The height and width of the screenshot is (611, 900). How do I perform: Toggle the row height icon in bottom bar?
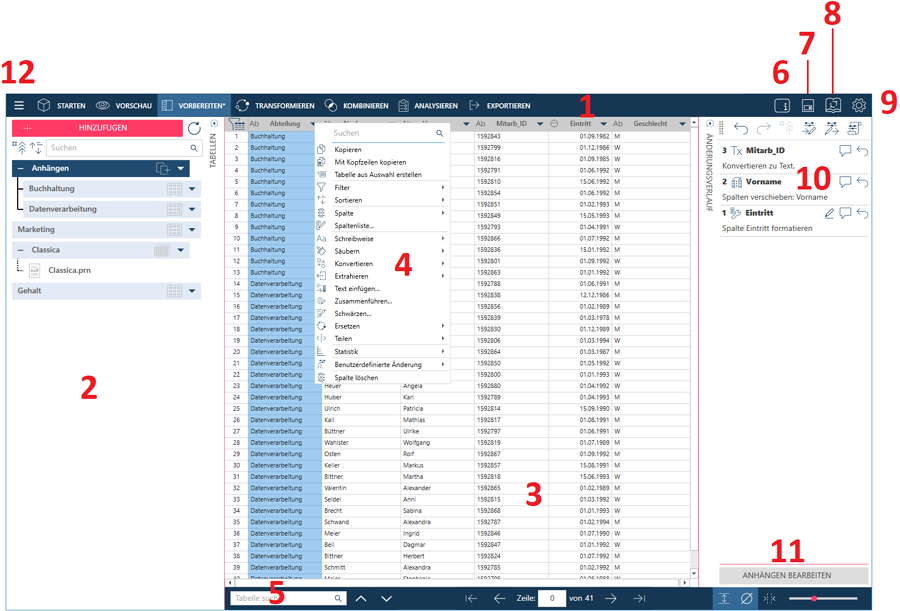pyautogui.click(x=724, y=598)
